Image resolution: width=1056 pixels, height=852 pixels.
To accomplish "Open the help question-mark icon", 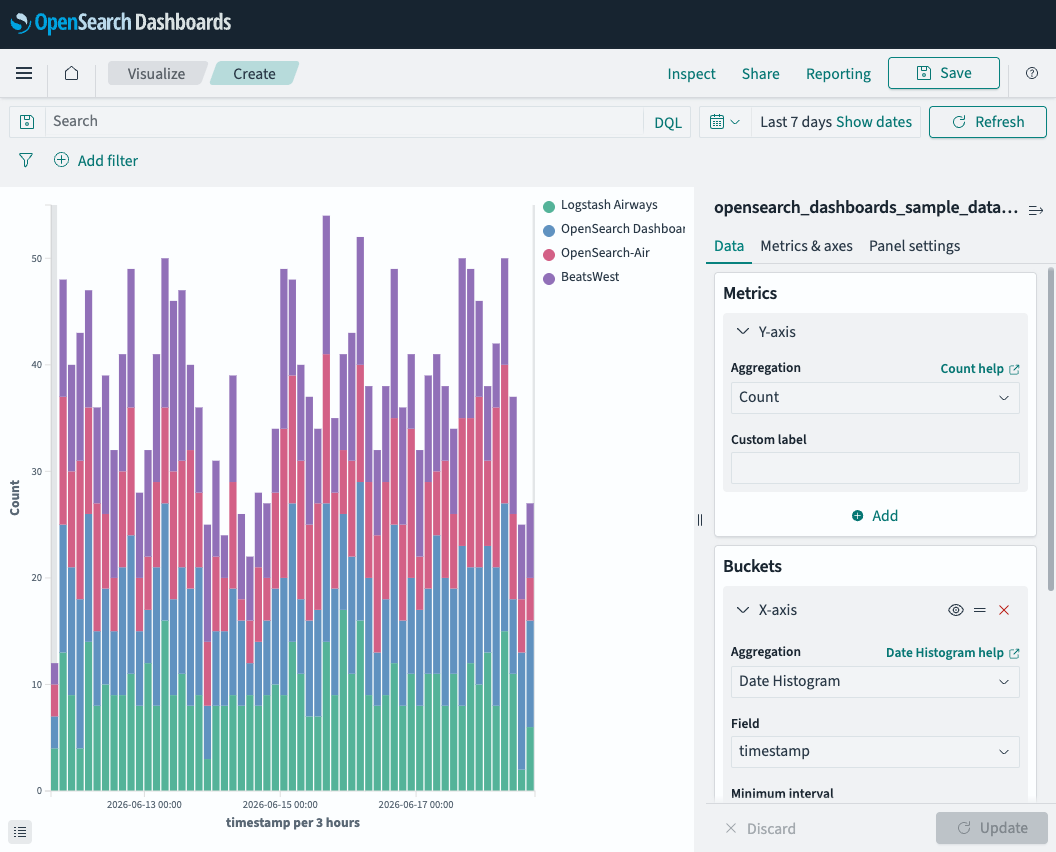I will point(1032,73).
